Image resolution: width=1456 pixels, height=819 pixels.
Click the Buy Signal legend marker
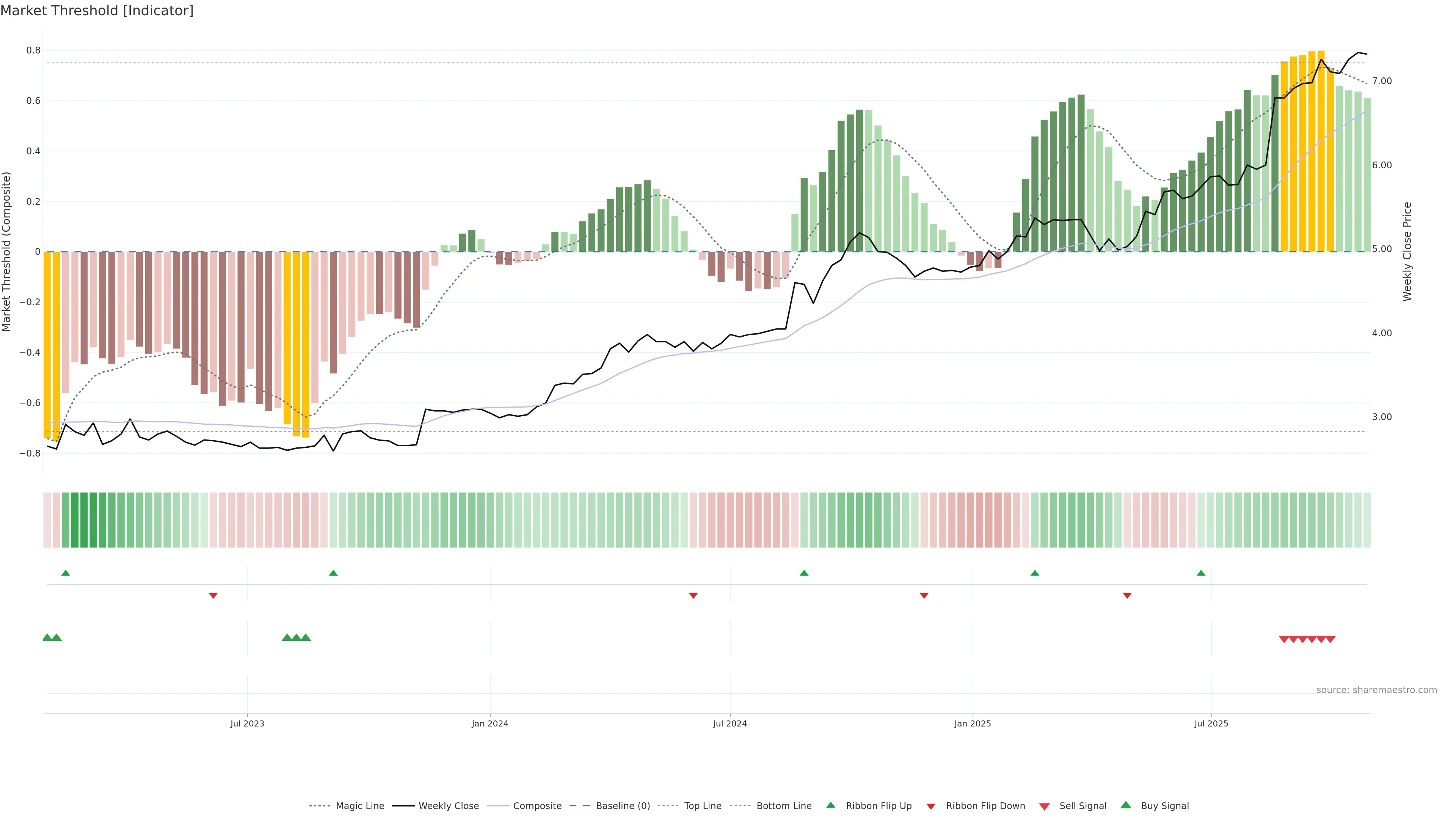(1125, 805)
